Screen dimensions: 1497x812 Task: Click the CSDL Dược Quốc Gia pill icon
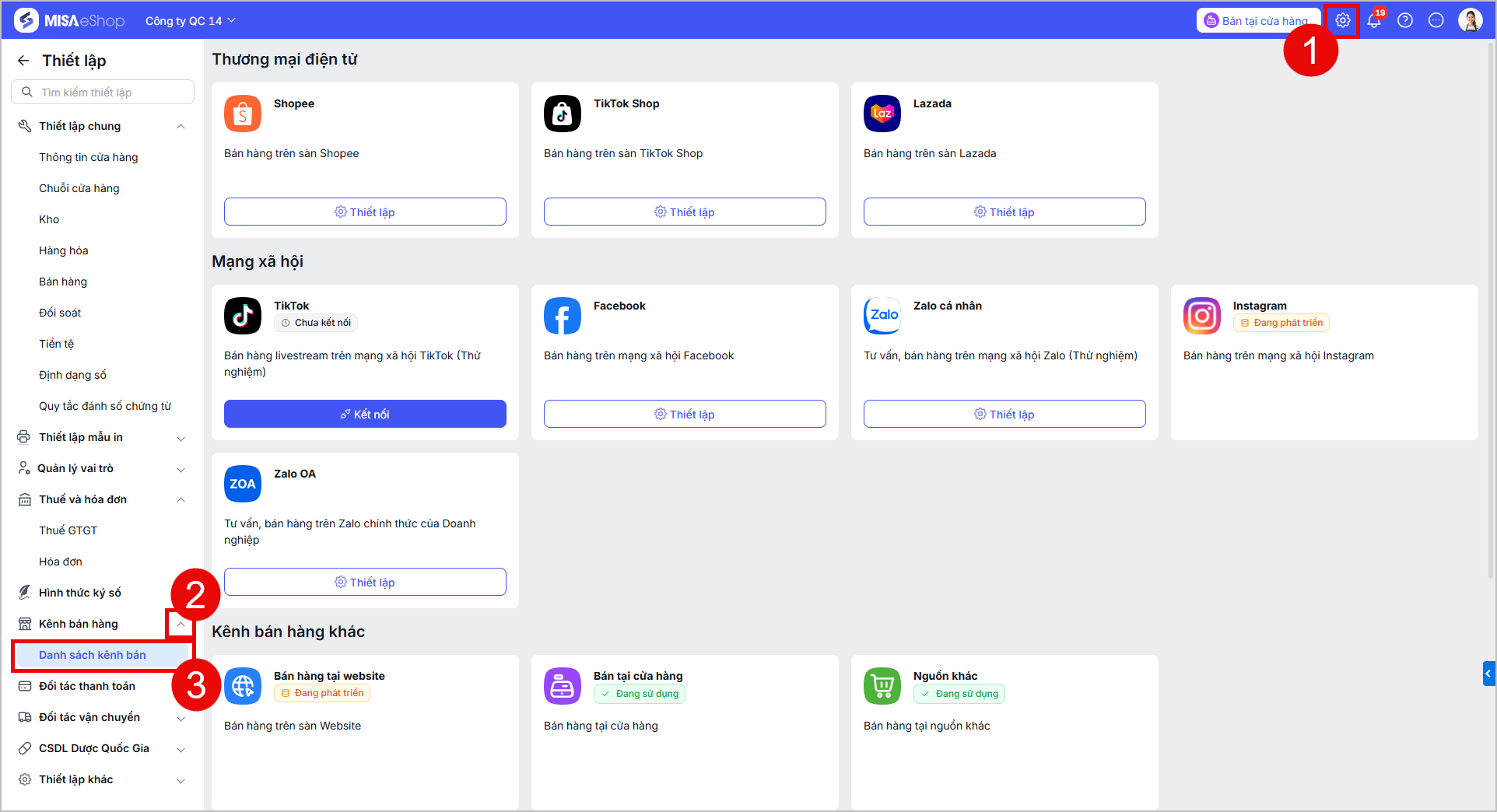pos(25,748)
